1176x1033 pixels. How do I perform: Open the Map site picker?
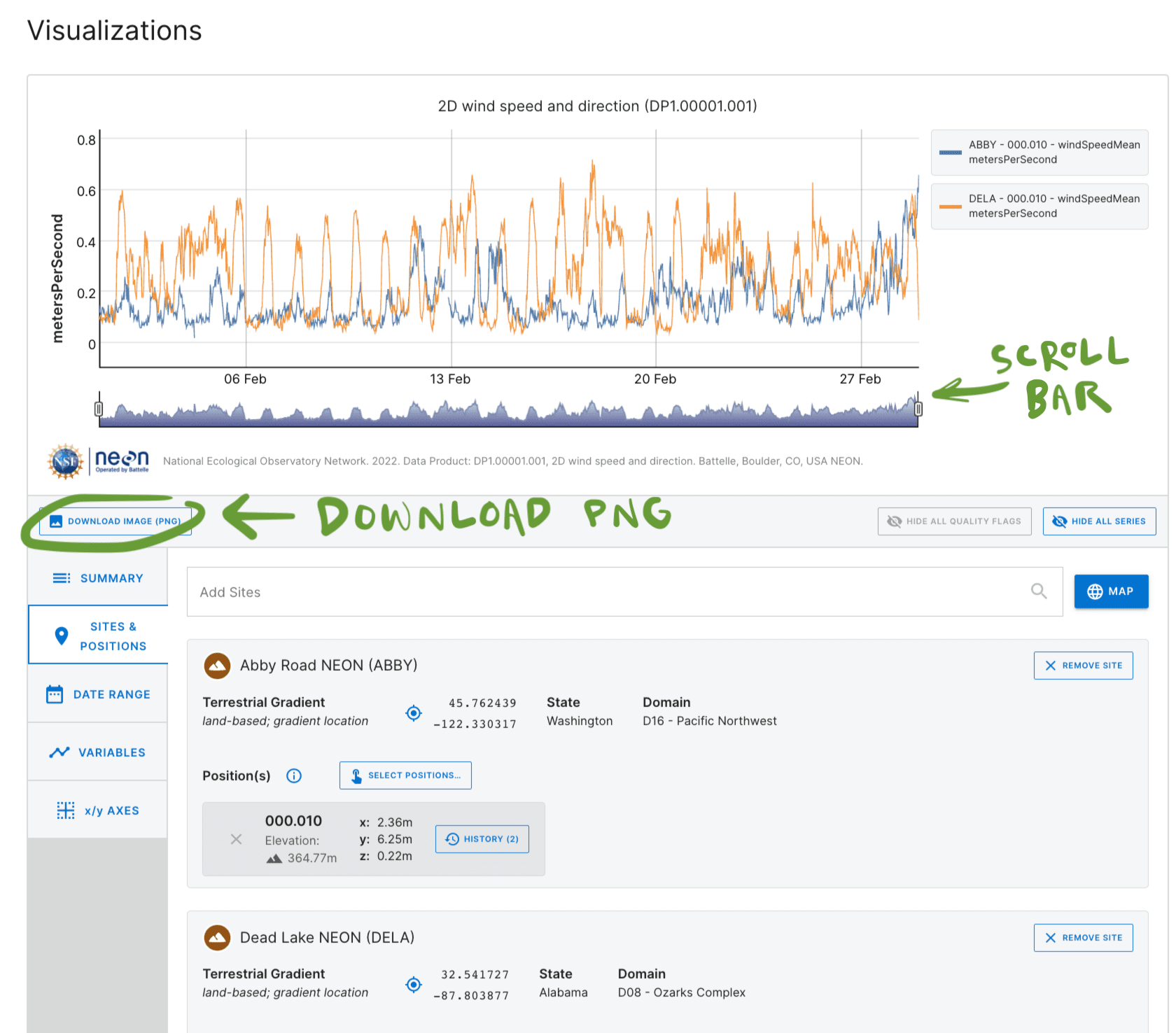[x=1111, y=591]
